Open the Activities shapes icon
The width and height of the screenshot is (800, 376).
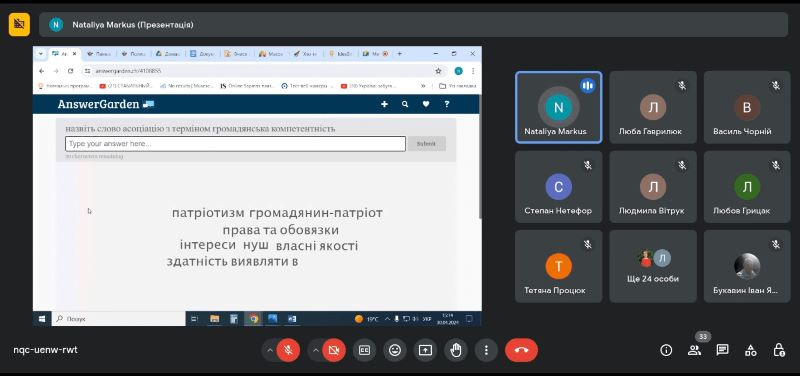(x=751, y=350)
